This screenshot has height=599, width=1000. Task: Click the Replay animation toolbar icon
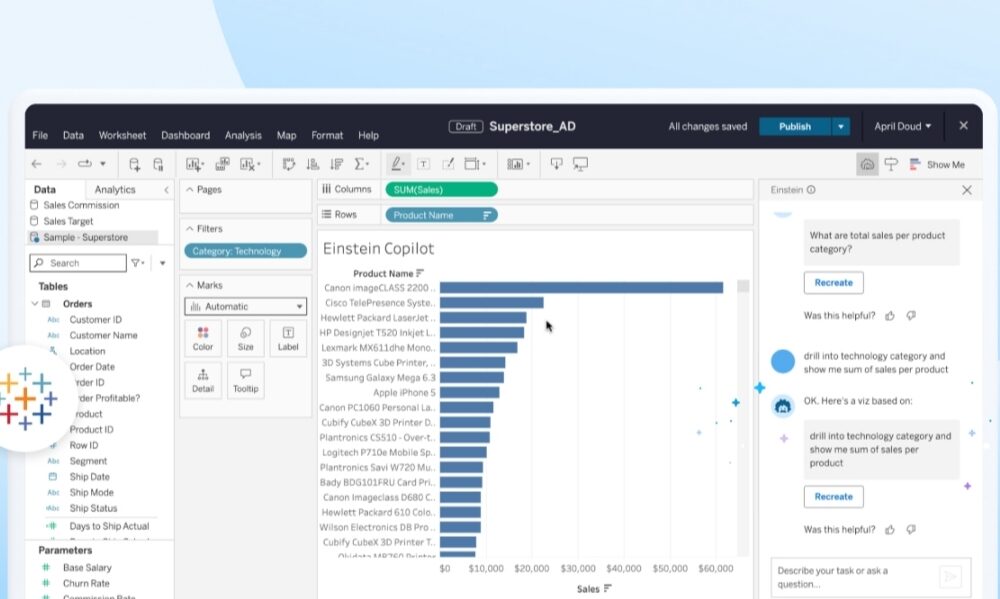point(85,164)
